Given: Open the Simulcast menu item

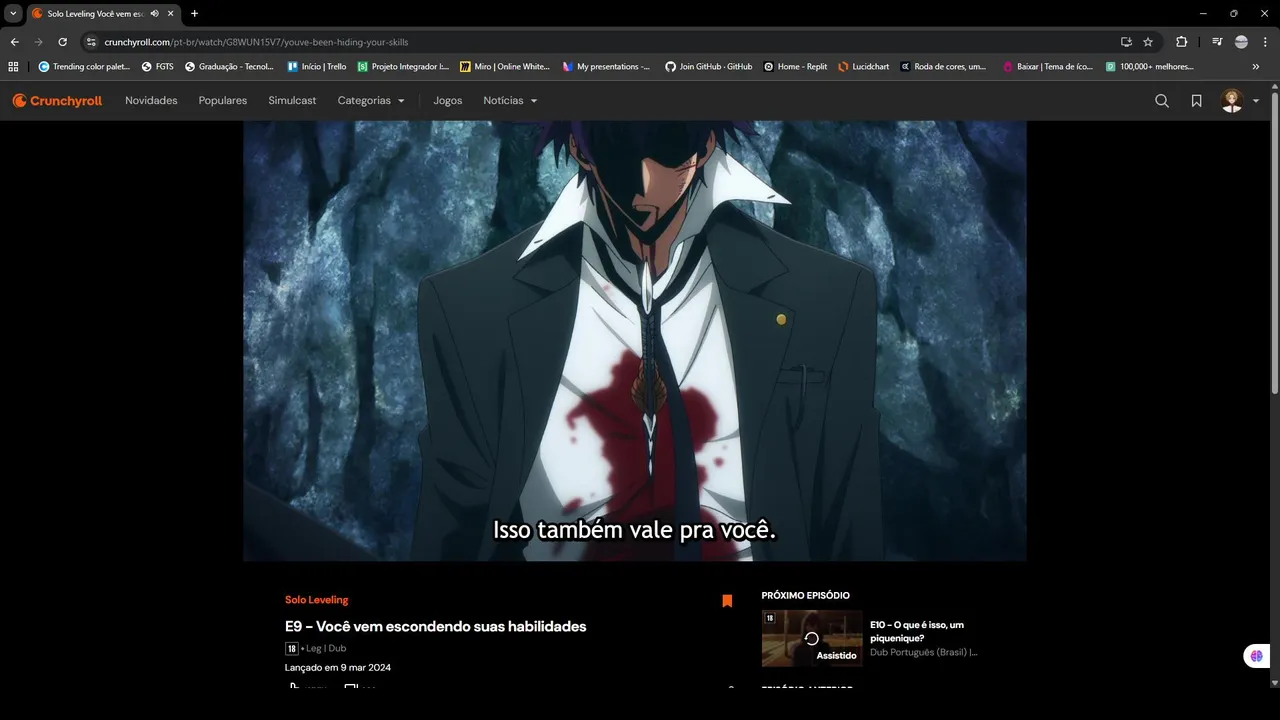Looking at the screenshot, I should [x=292, y=101].
